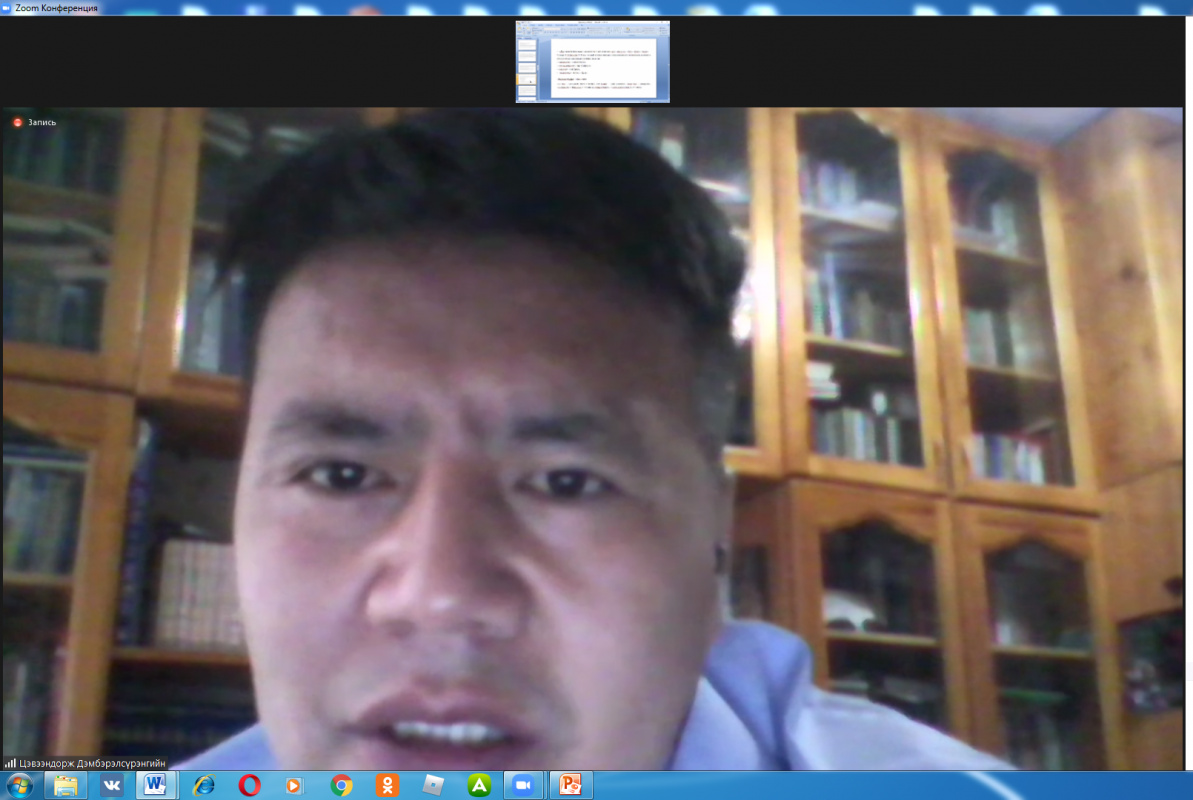Click the signal strength bars beside the participant name
Image resolution: width=1193 pixels, height=800 pixels.
coord(10,763)
